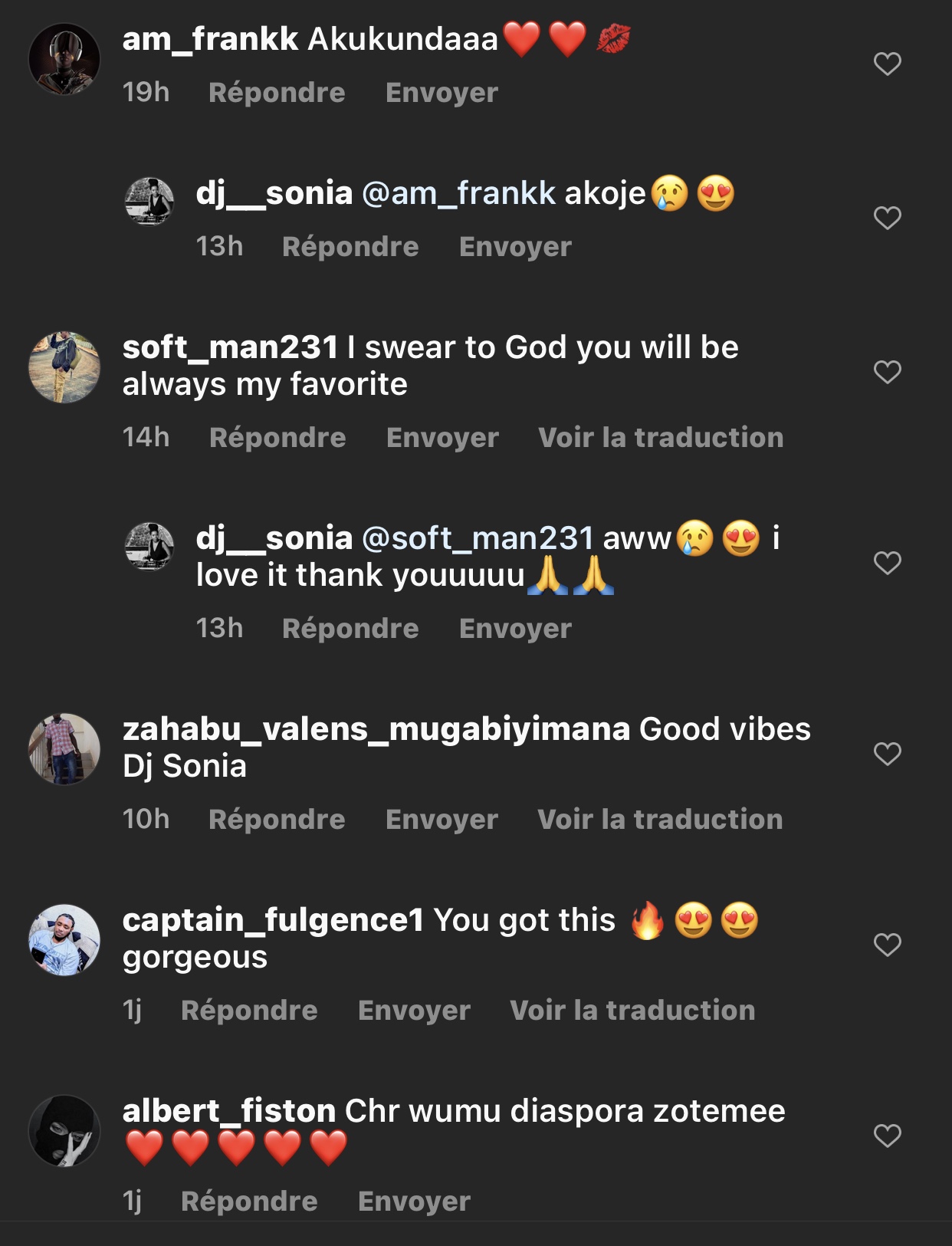Like am_frankk's Akukundaaa comment
Image resolution: width=952 pixels, height=1246 pixels.
[x=887, y=64]
